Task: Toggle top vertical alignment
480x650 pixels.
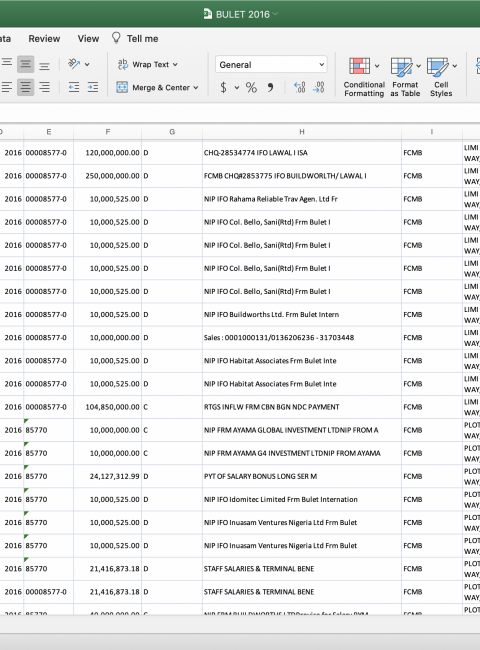Action: tap(6, 64)
